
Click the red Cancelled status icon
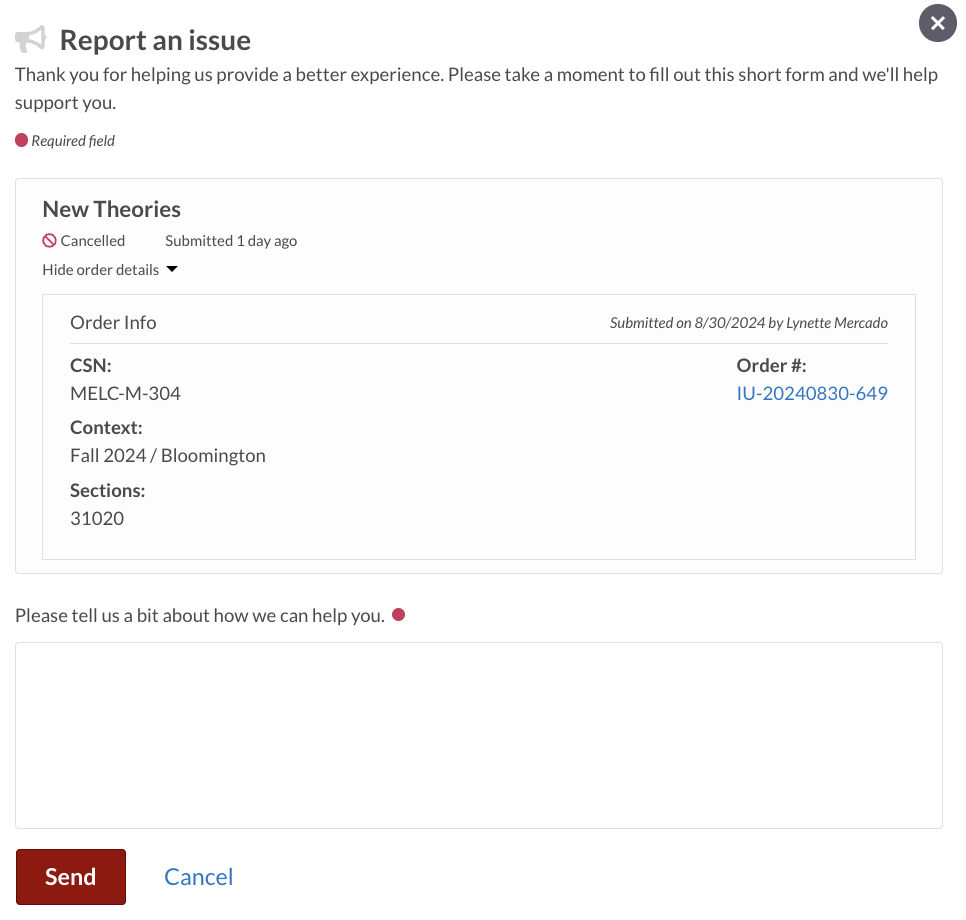pos(49,240)
